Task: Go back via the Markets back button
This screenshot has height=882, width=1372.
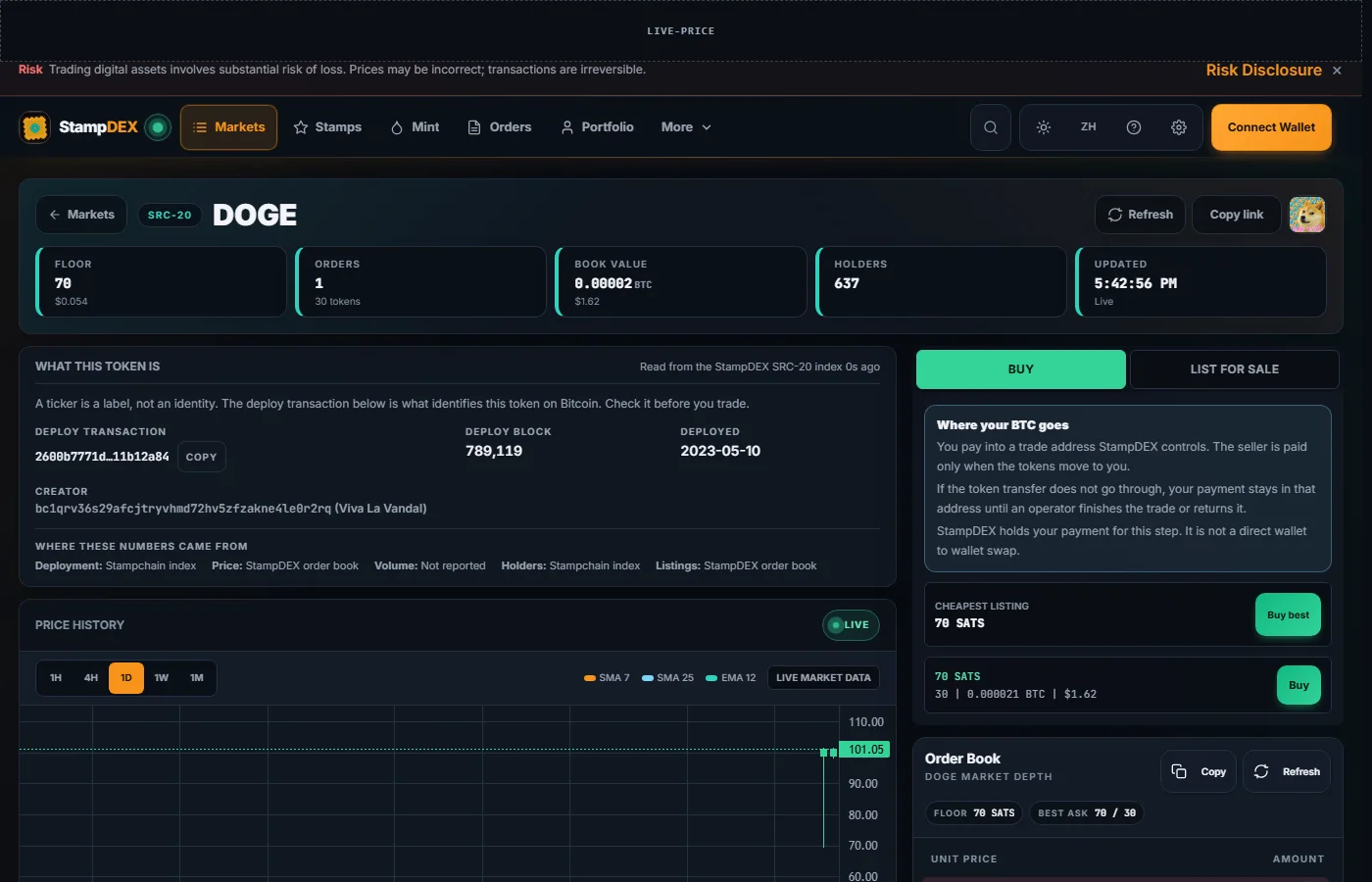Action: click(81, 215)
